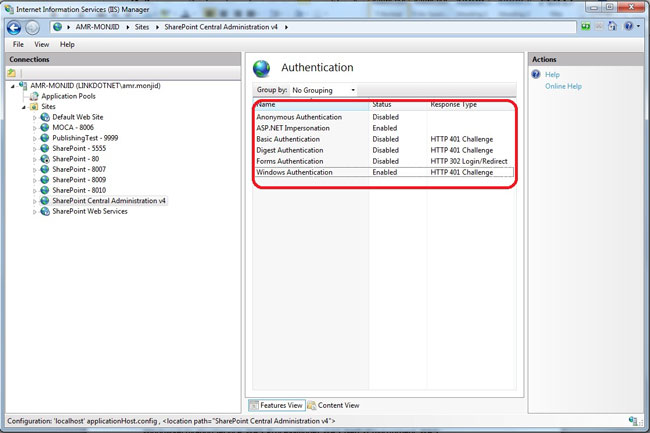Expand the PublishingTest - 9999 node

(x=34, y=138)
